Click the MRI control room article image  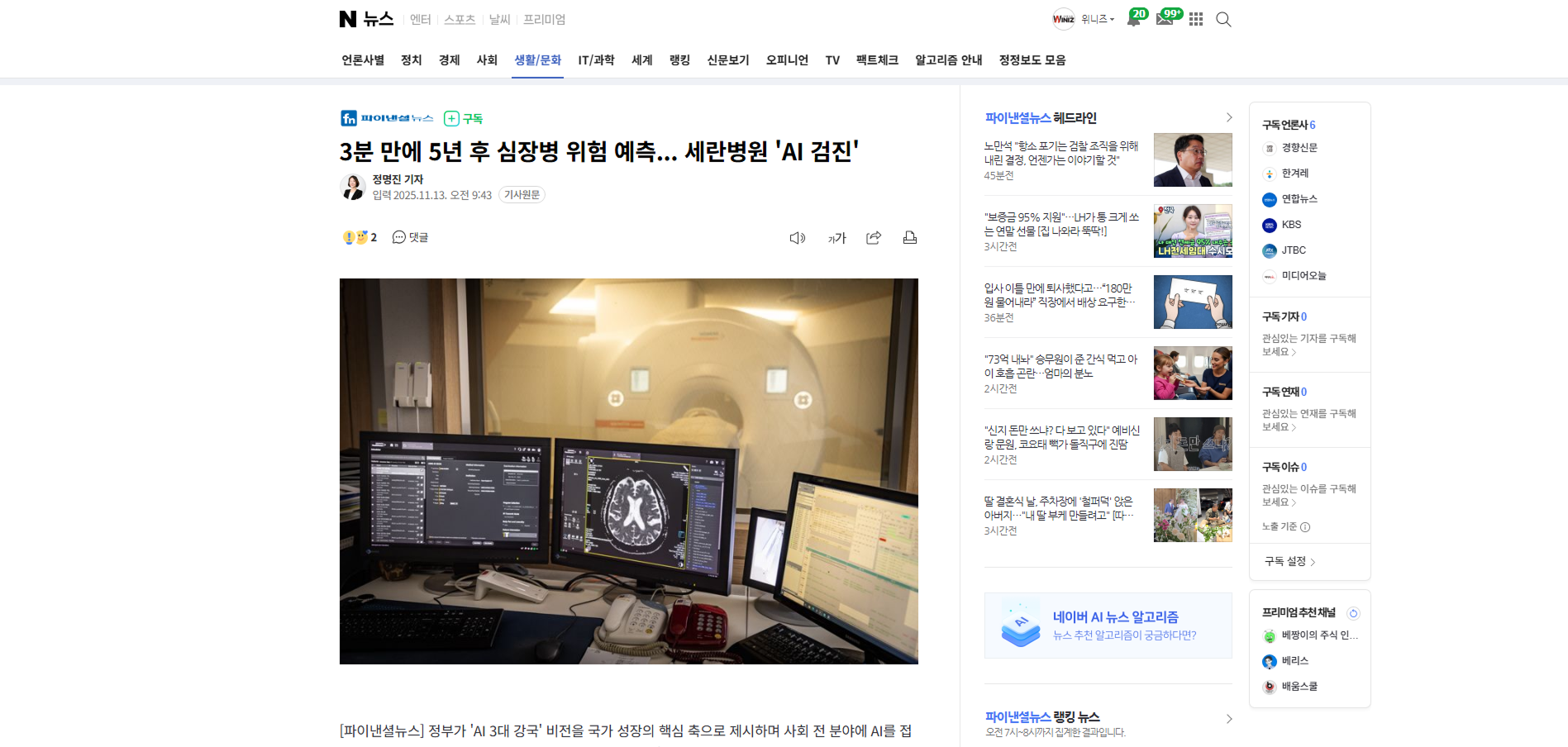pyautogui.click(x=628, y=471)
